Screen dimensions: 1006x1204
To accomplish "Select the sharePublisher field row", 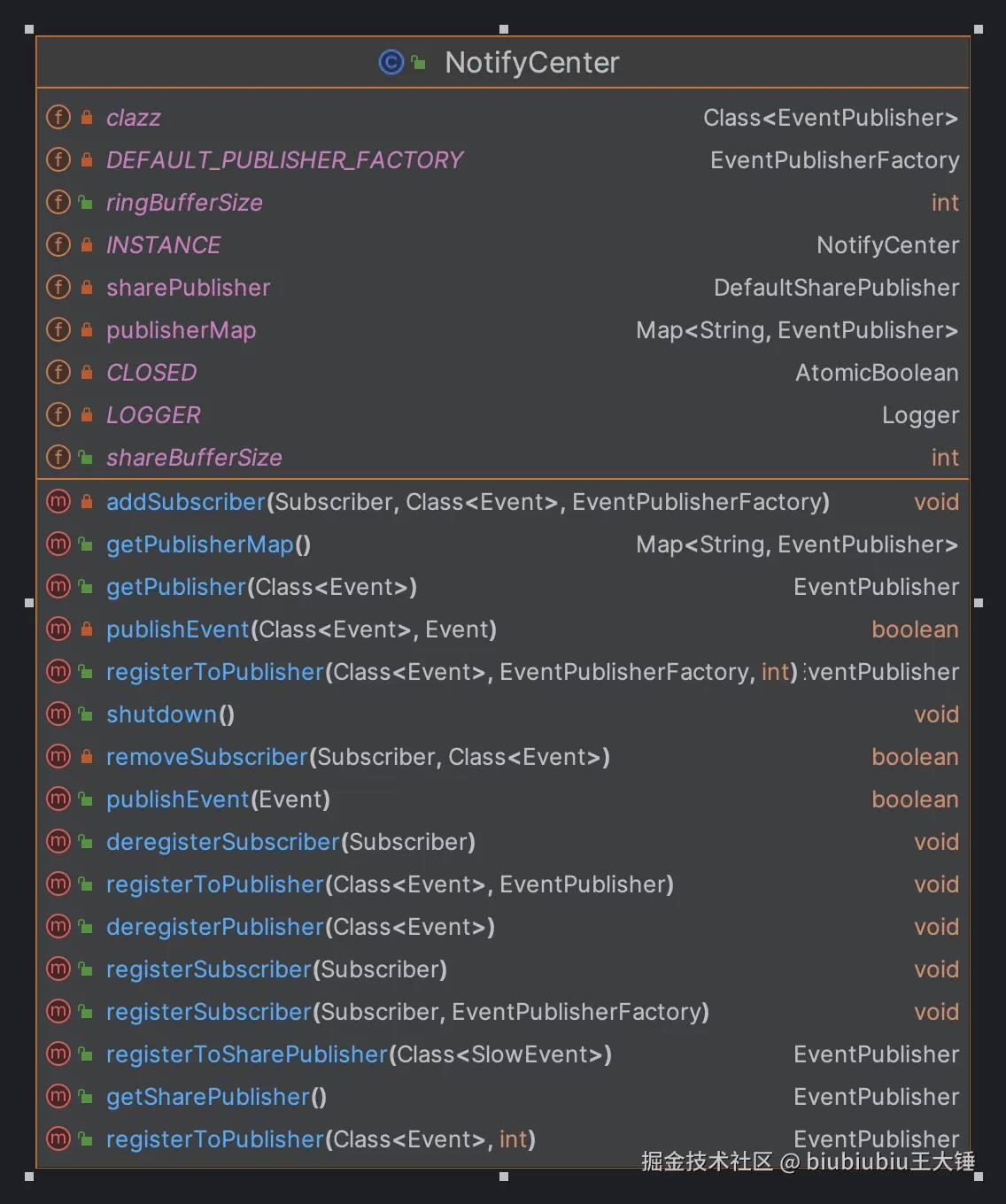I will click(x=188, y=288).
